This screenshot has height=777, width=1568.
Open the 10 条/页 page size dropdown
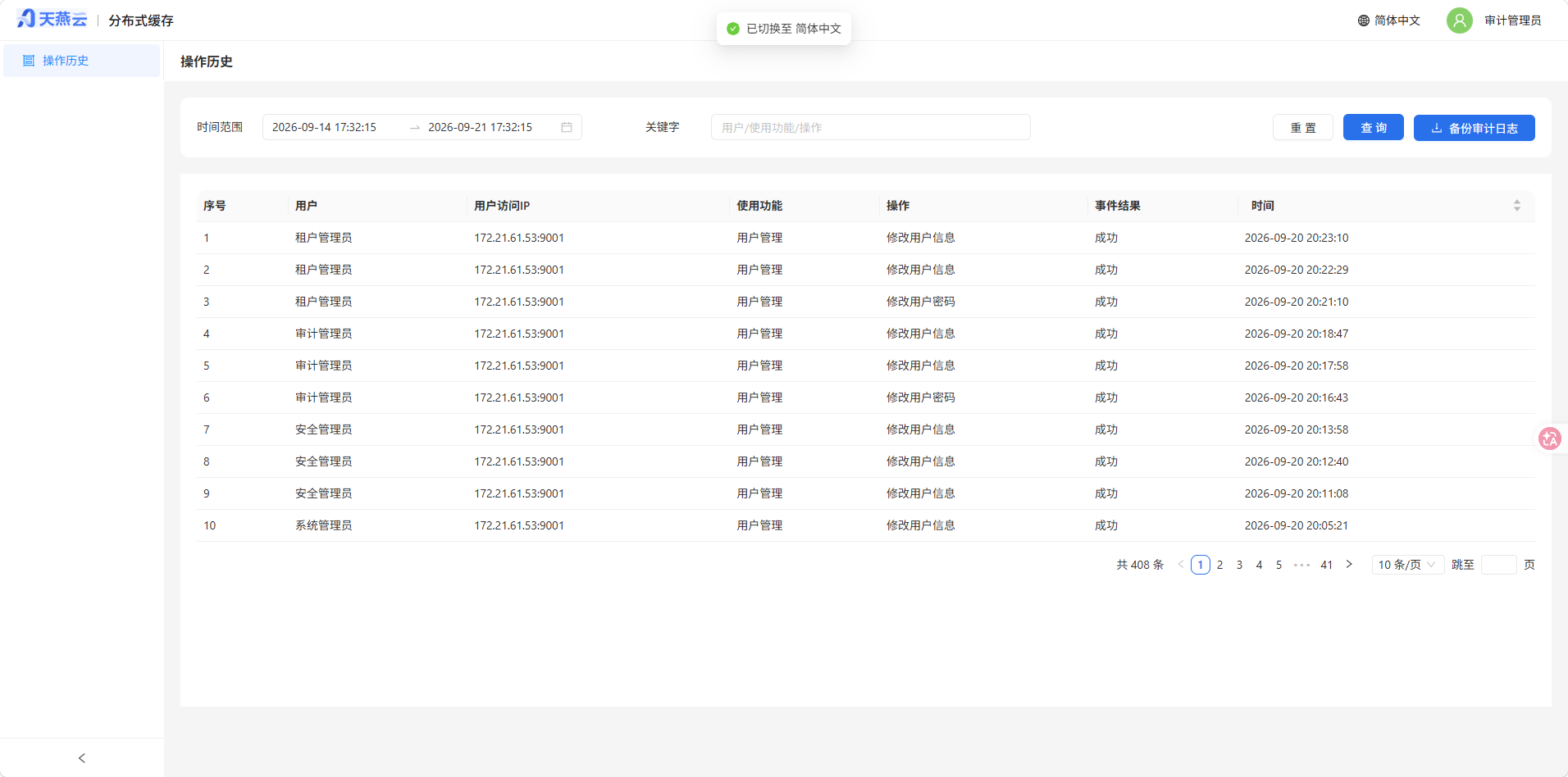point(1408,565)
